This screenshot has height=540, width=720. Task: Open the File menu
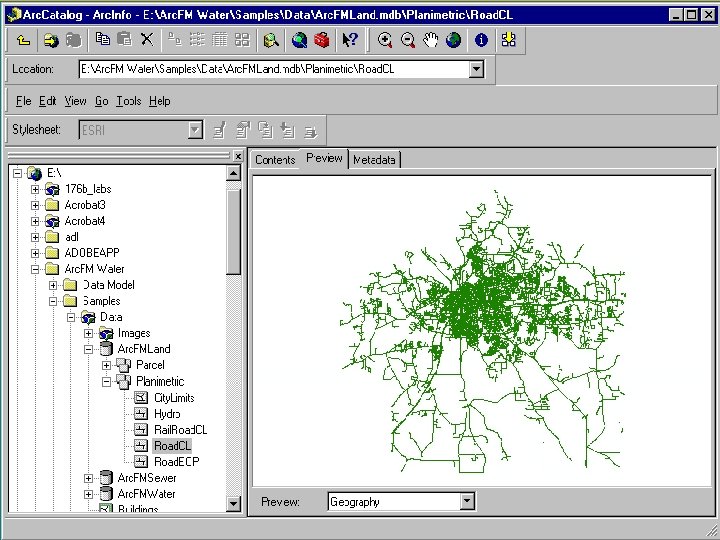click(23, 101)
